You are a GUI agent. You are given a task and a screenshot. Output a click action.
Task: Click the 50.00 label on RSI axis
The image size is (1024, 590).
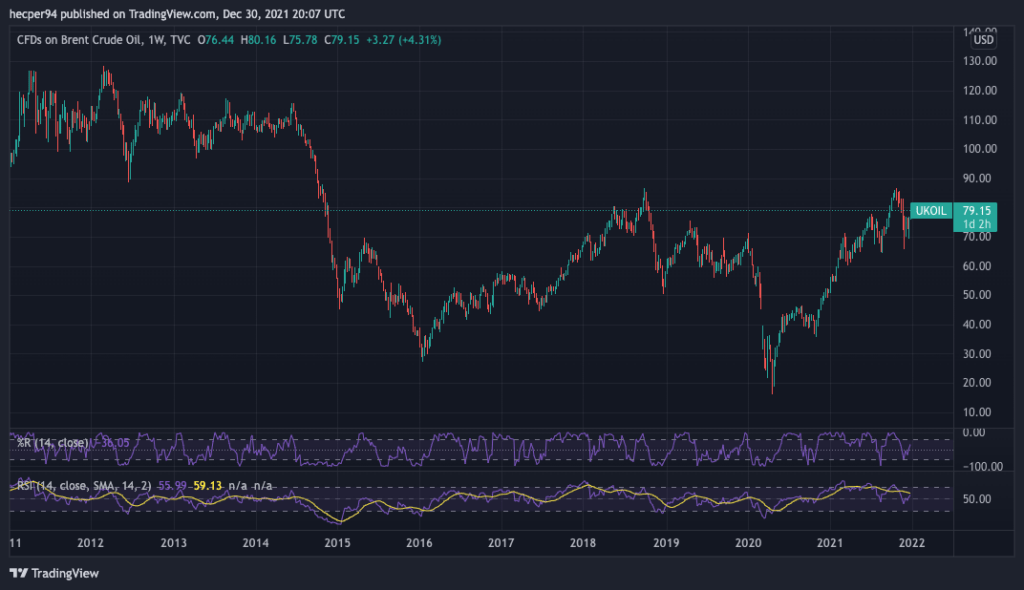point(977,499)
